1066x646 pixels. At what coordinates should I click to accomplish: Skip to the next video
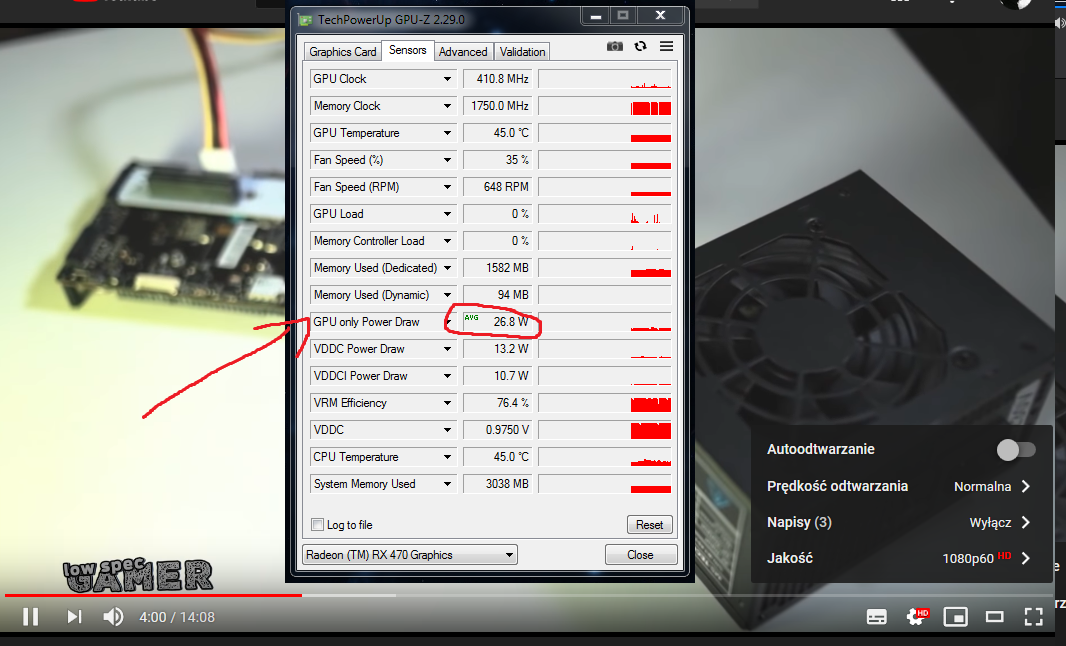click(x=74, y=617)
